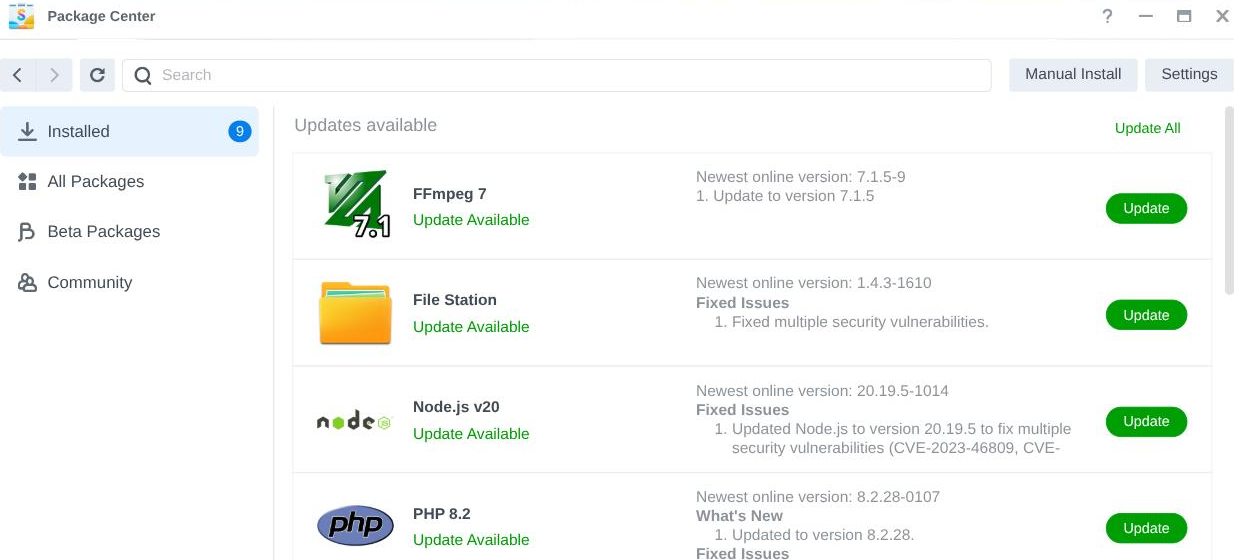Open Beta Packages section

pos(104,231)
